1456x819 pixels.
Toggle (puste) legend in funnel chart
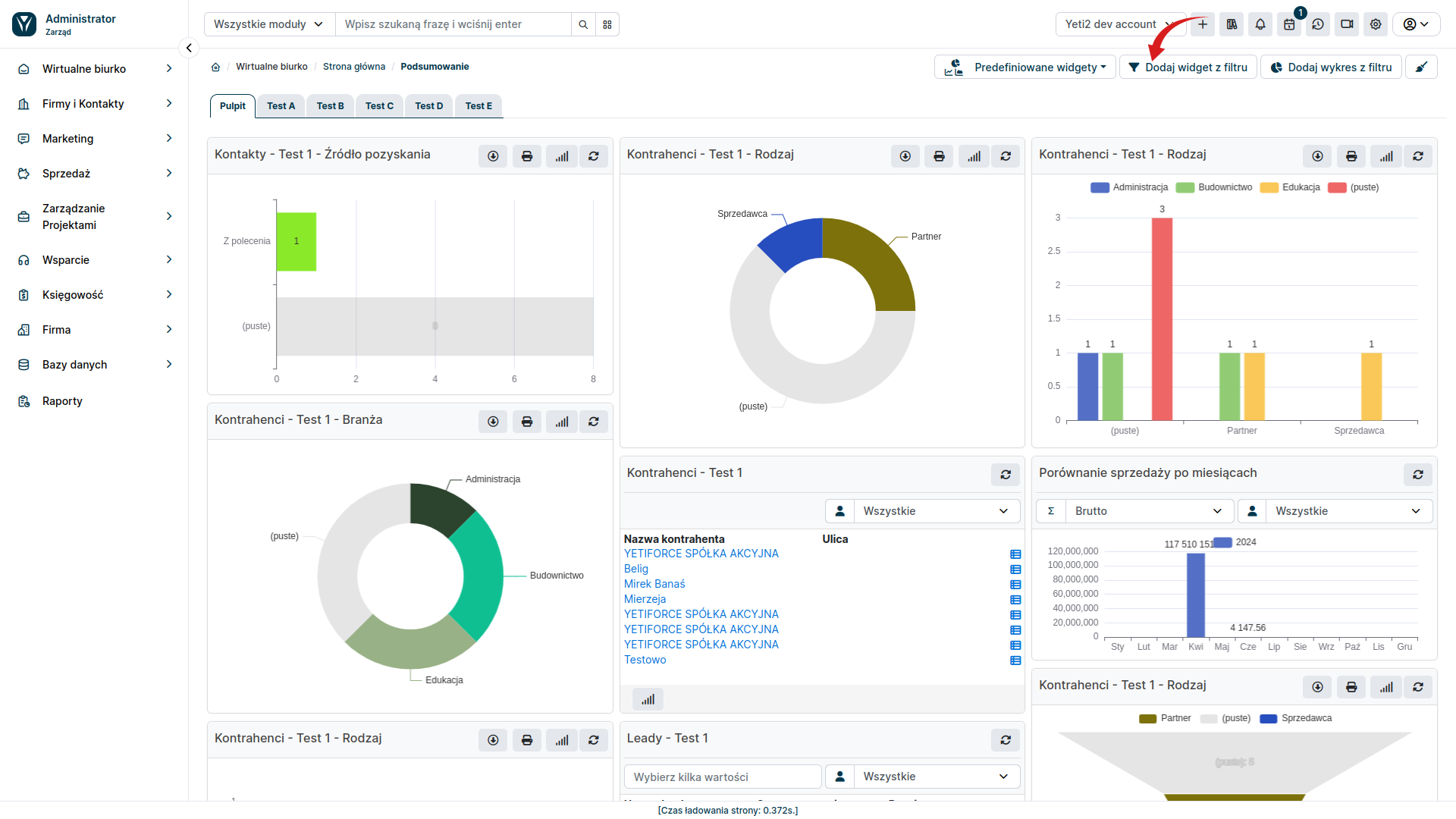pyautogui.click(x=1225, y=718)
